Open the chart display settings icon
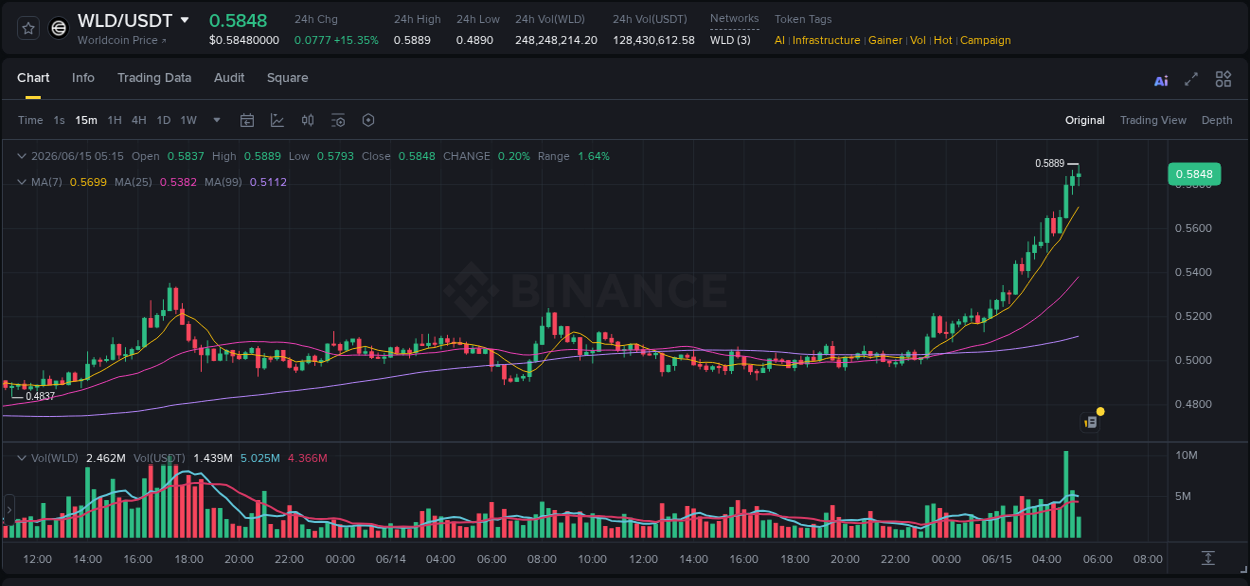 (338, 120)
